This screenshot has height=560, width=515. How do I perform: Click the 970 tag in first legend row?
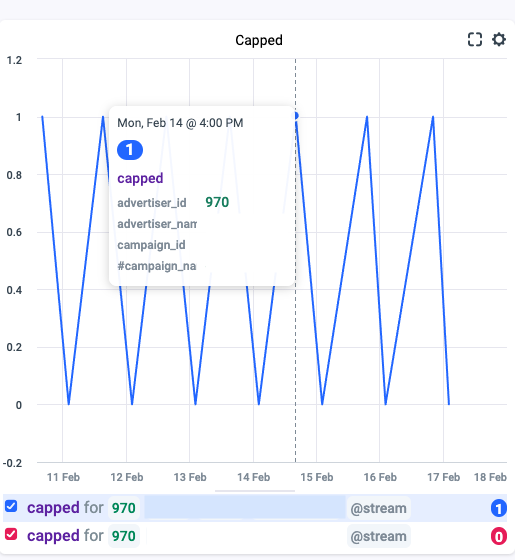click(x=124, y=508)
